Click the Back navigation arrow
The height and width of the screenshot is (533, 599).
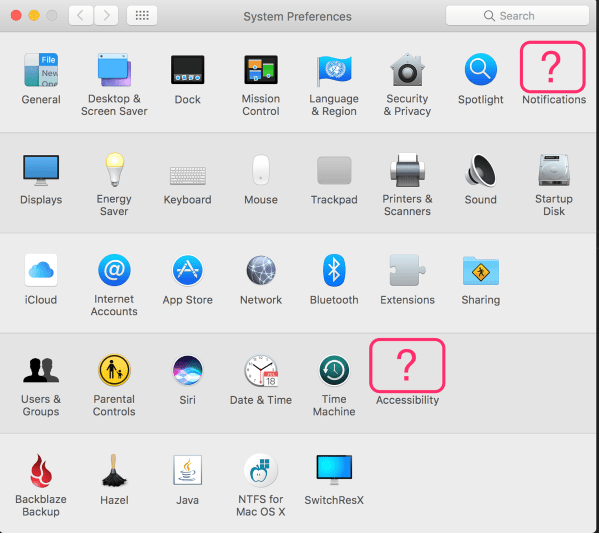pyautogui.click(x=81, y=16)
